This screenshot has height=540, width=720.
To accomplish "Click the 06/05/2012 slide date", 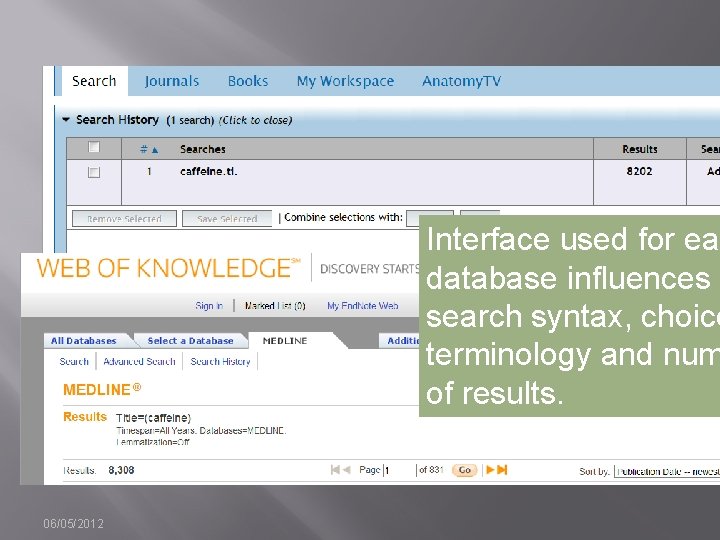I will point(73,523).
